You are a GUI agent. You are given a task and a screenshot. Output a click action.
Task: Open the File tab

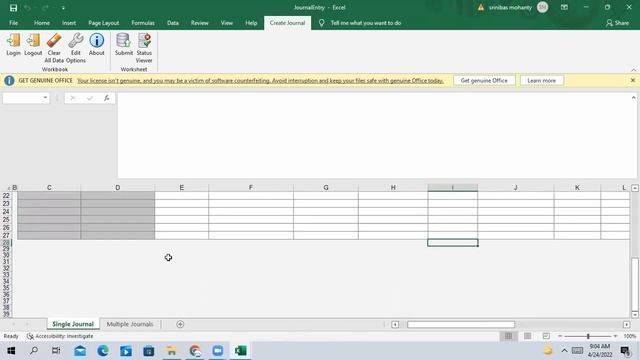[x=13, y=23]
